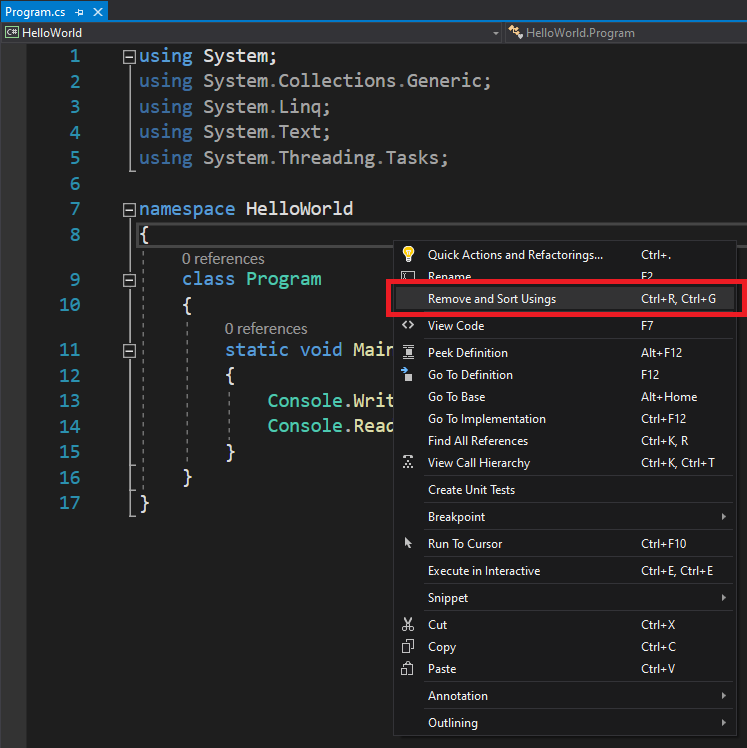Viewport: 747px width, 748px height.
Task: Collapse the Program class outline
Action: click(128, 280)
